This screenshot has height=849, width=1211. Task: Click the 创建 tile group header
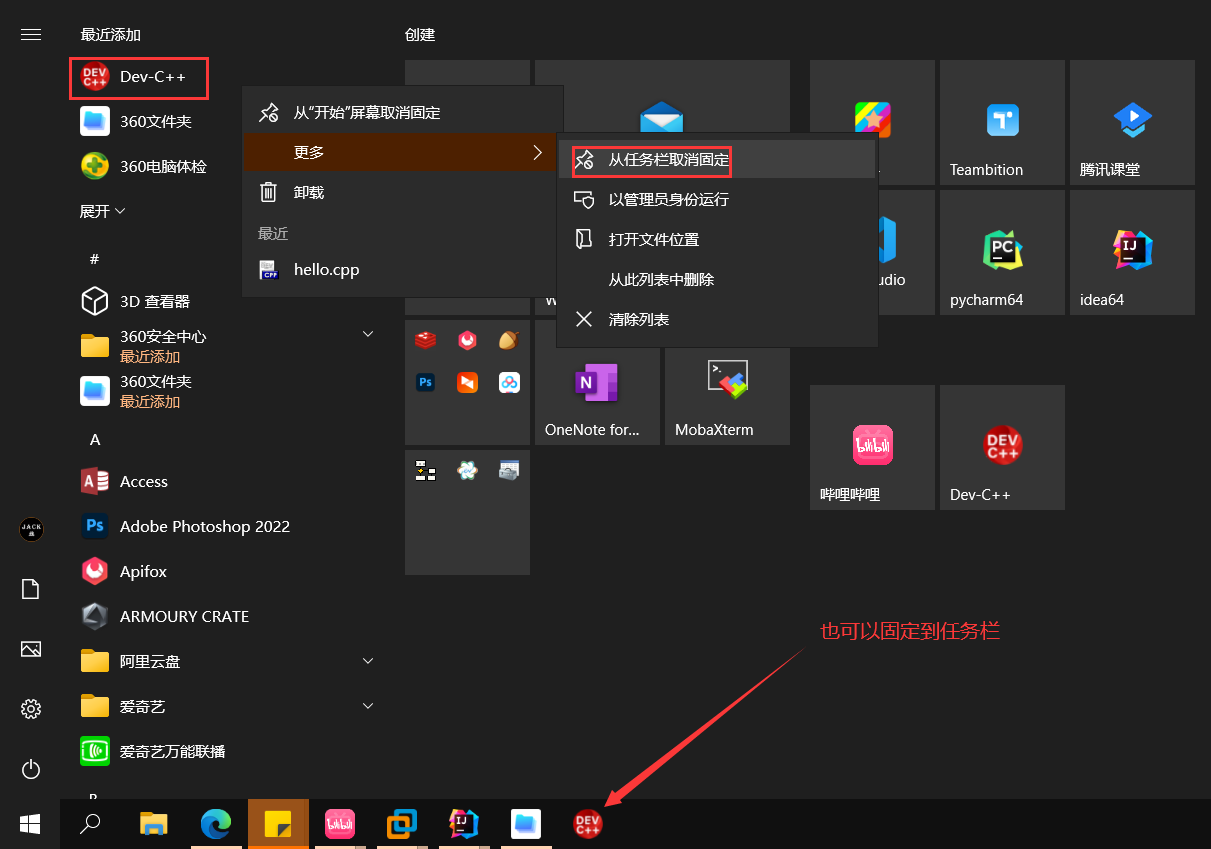pyautogui.click(x=420, y=34)
